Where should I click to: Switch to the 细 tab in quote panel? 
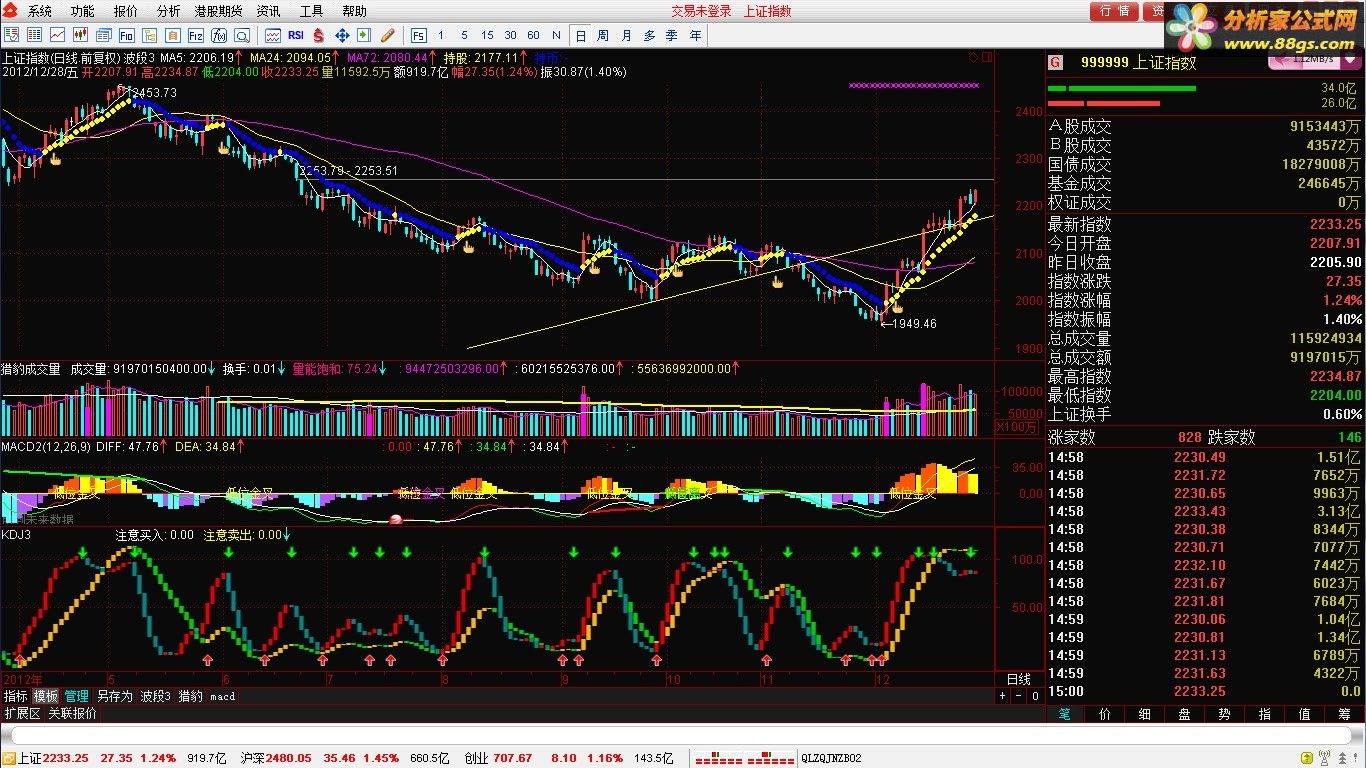click(x=1144, y=714)
